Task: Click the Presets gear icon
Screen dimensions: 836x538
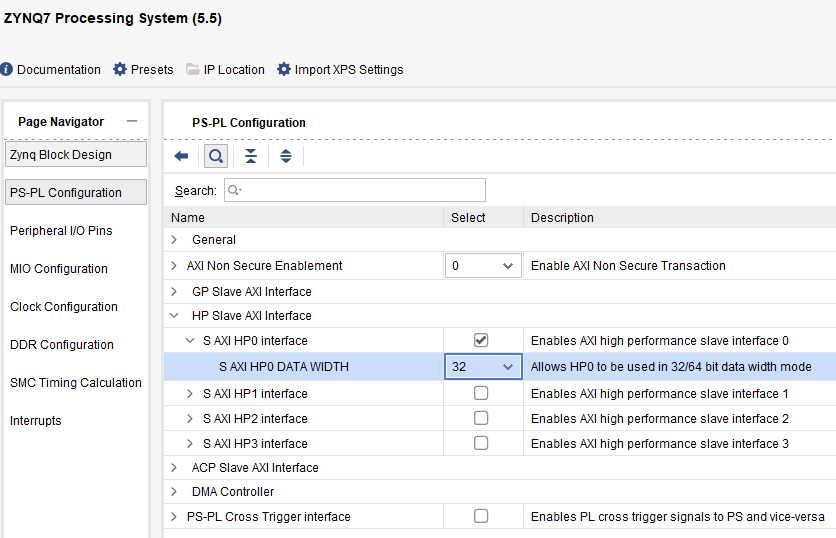Action: [120, 69]
